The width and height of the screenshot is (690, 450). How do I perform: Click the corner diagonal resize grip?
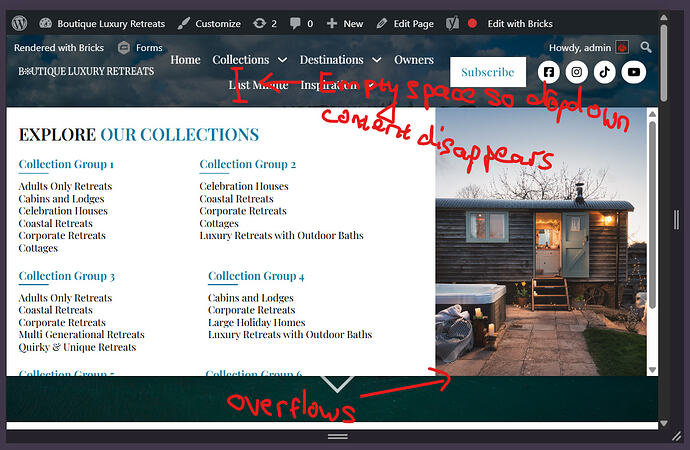coord(677,436)
